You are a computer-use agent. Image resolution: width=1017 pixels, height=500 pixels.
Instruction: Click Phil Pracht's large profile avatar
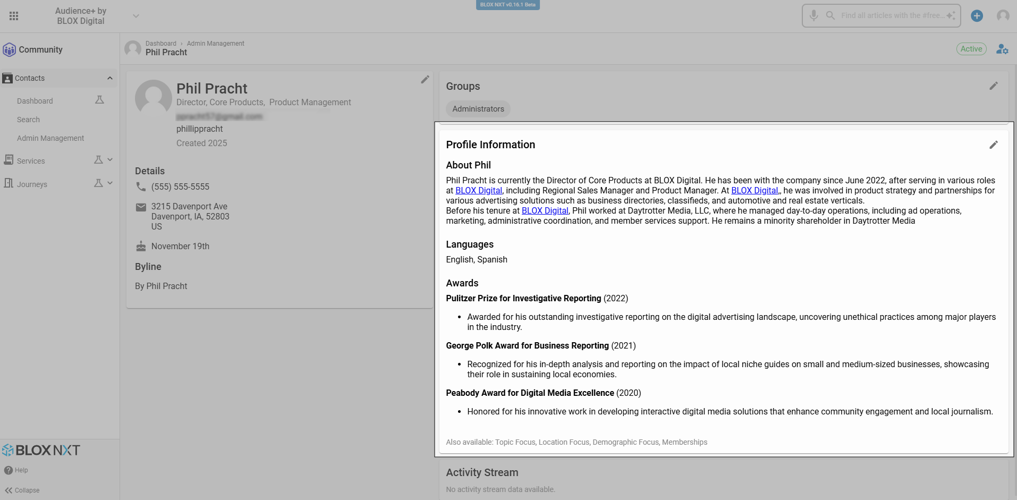pos(154,98)
